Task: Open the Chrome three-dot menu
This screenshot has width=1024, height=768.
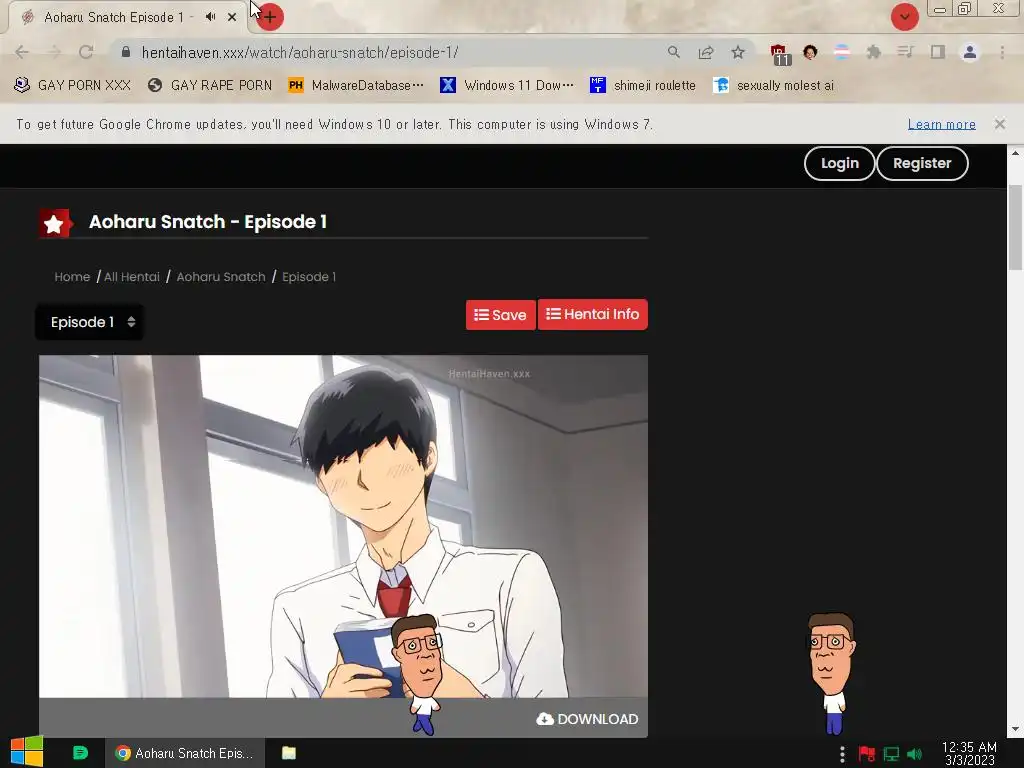Action: coord(1002,52)
